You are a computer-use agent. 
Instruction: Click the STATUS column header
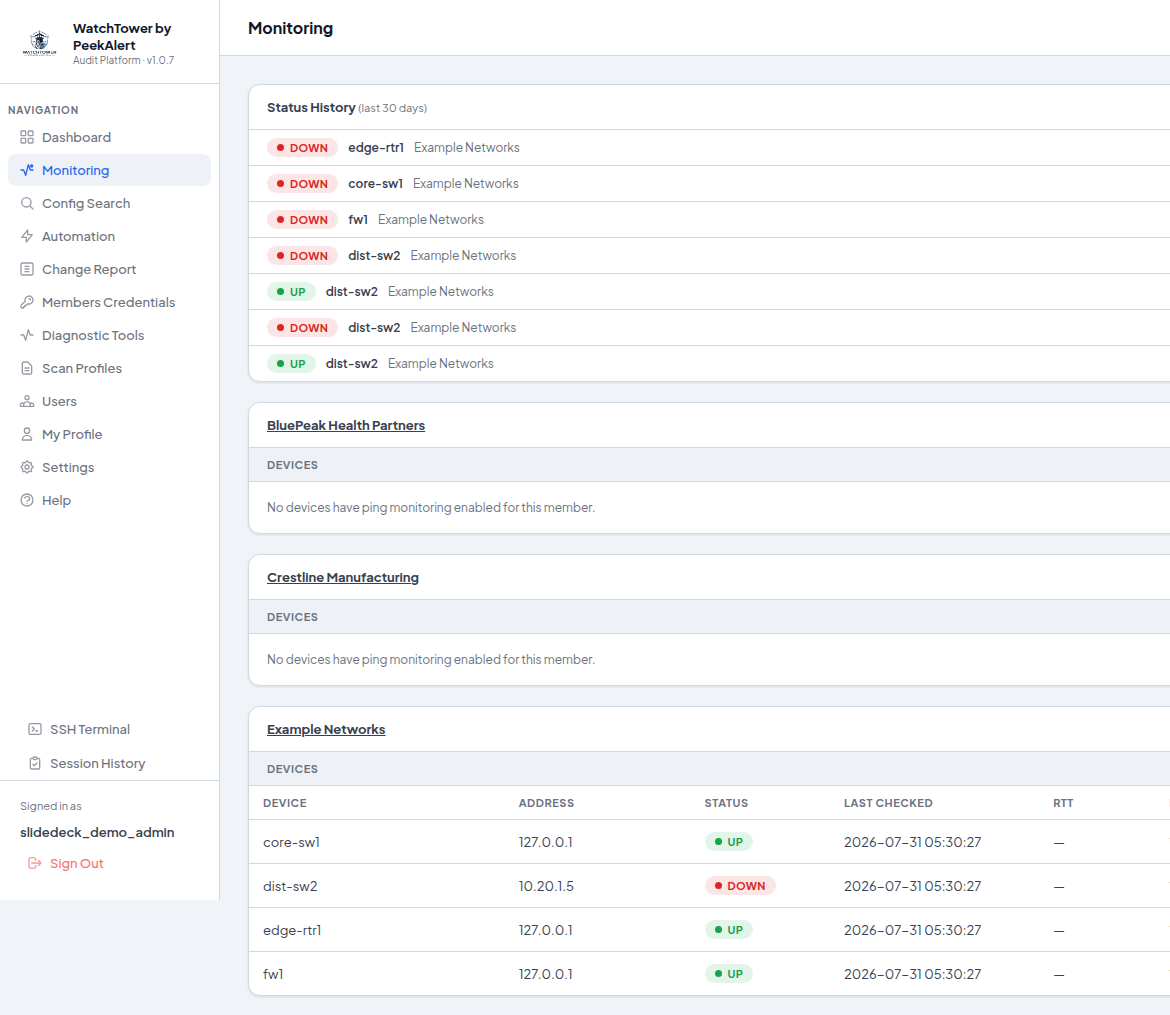pos(726,803)
